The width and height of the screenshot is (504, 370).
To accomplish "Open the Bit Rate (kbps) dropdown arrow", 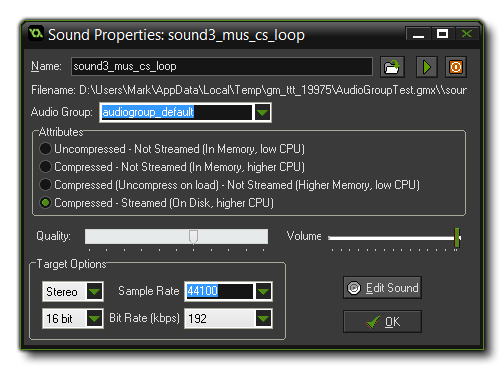I will (263, 318).
